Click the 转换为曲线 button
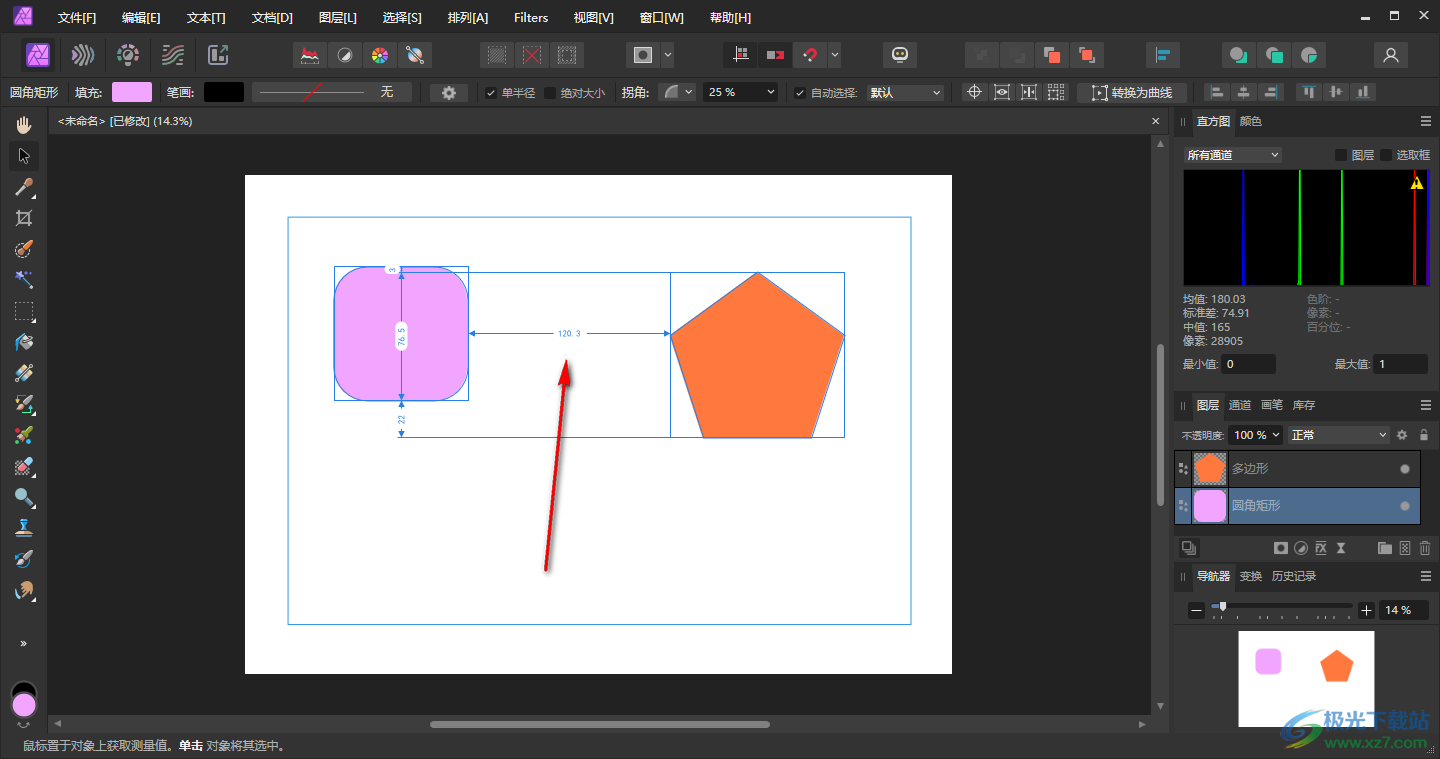The image size is (1440, 759). point(1132,92)
